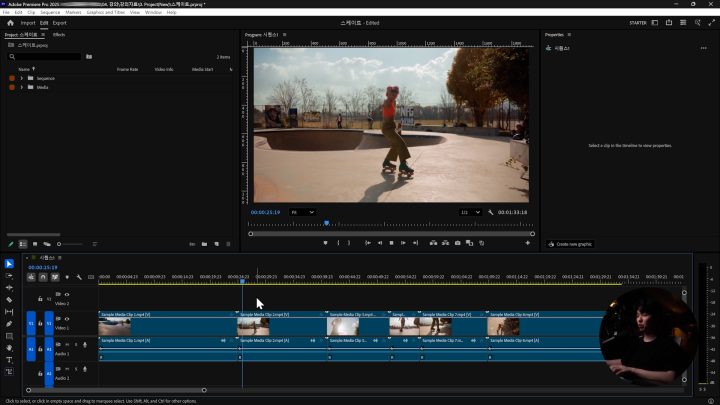This screenshot has height=405, width=720.
Task: Click the Export Frame camera icon
Action: 457,242
